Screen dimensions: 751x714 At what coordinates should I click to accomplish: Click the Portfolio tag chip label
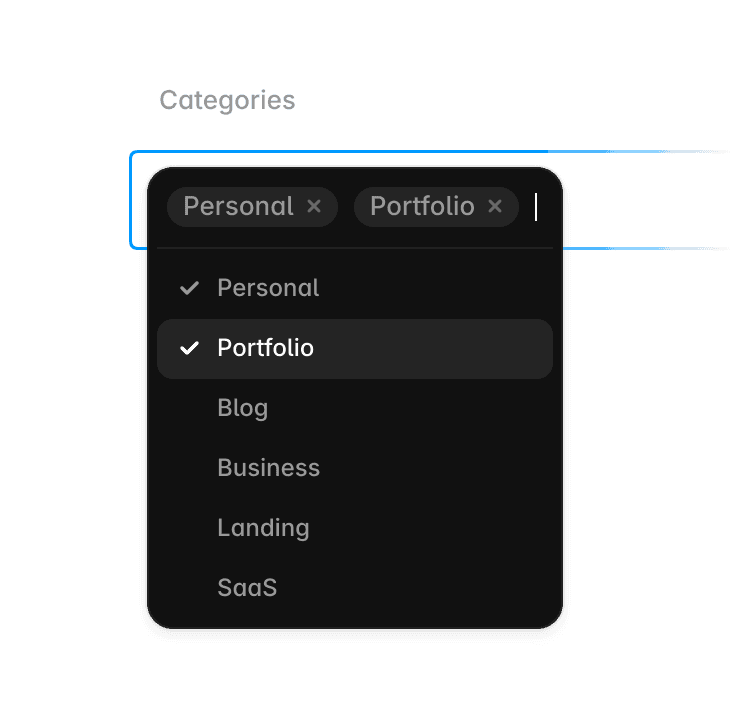point(422,206)
